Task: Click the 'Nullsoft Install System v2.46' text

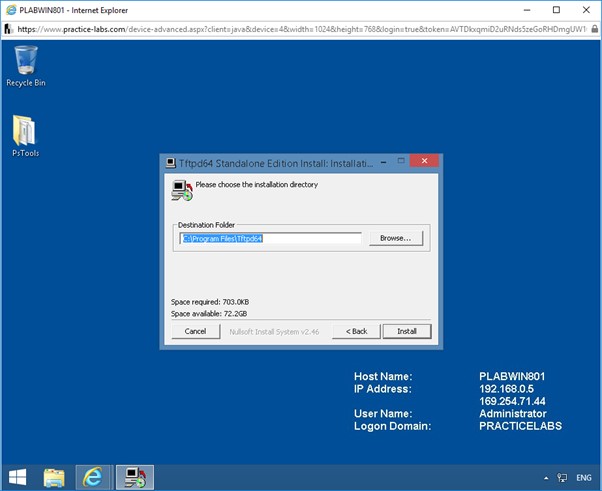Action: coord(274,332)
